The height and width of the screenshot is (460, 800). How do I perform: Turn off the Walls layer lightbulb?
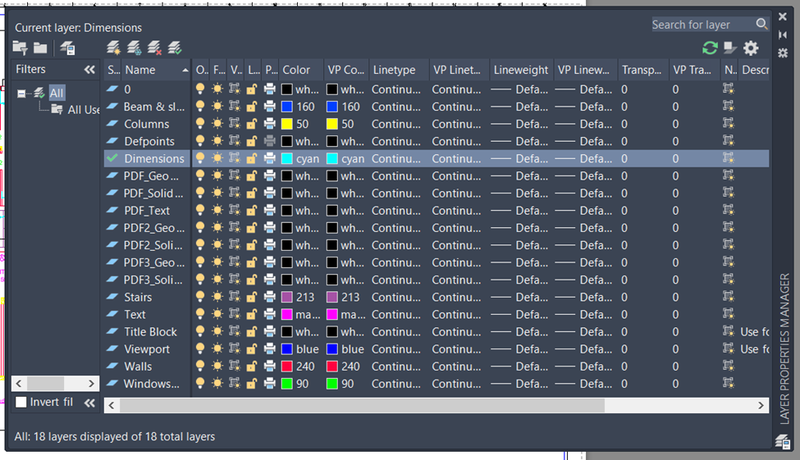200,366
